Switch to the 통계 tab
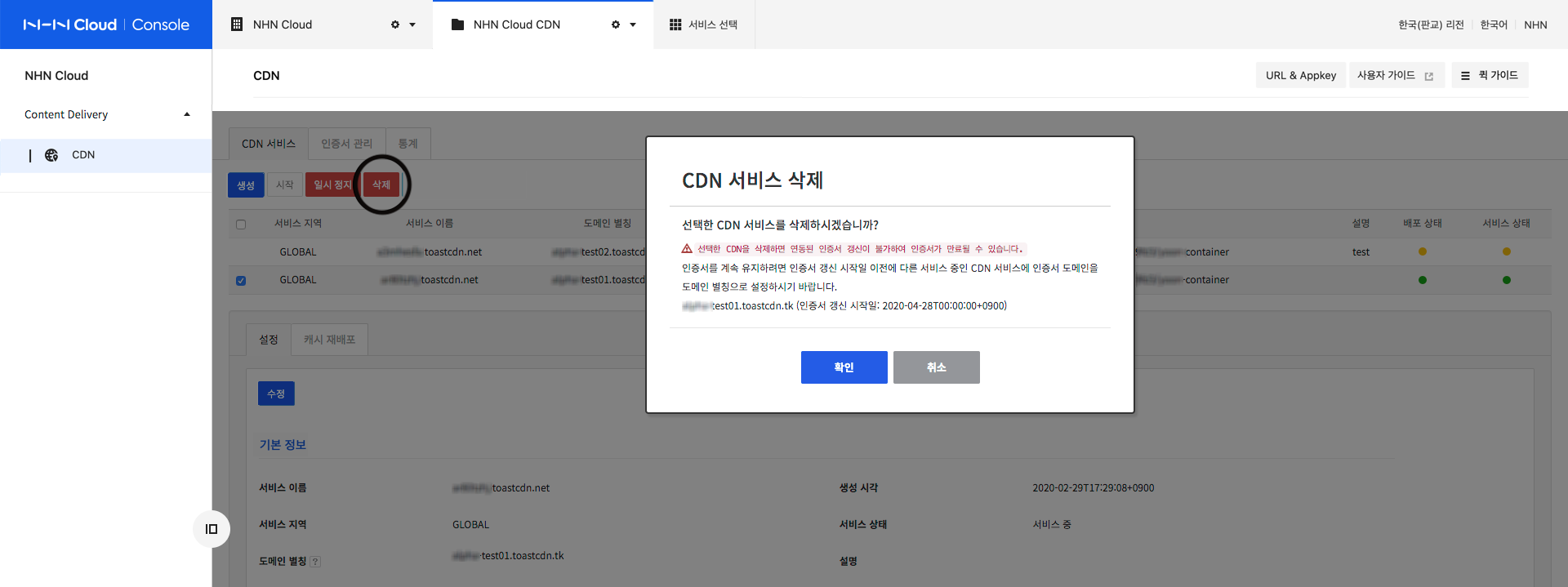Screen dimensions: 1568x587 (408, 144)
